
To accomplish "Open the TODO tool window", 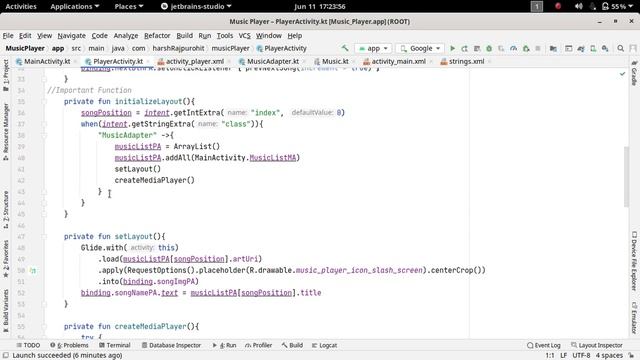I will point(28,345).
